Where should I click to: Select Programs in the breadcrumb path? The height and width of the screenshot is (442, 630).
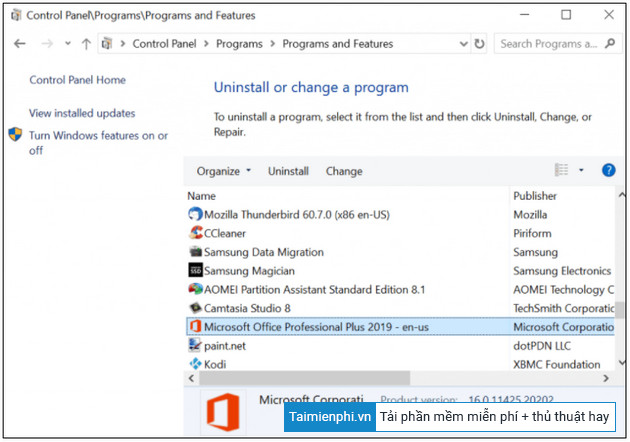point(239,43)
